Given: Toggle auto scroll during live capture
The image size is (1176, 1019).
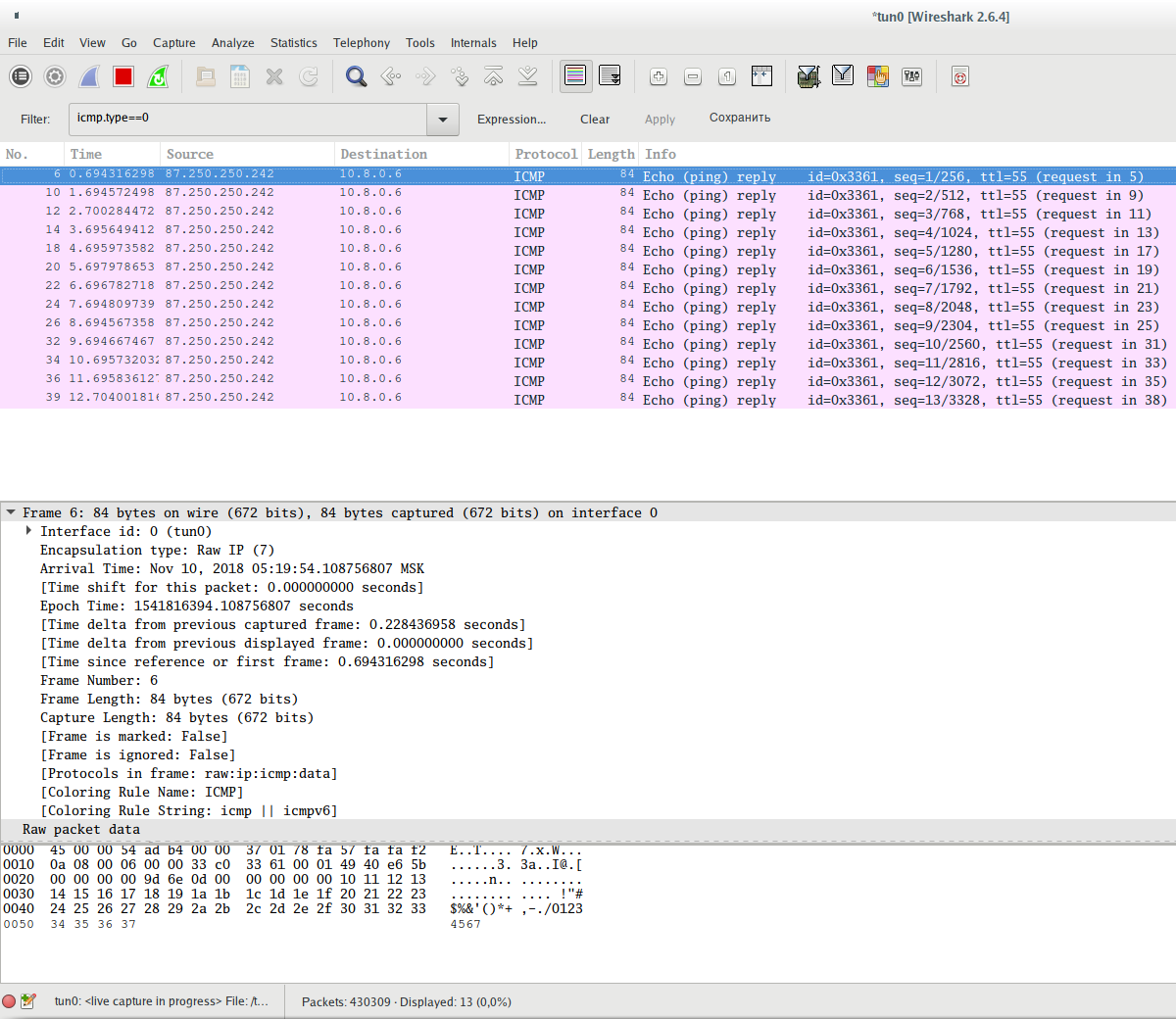Looking at the screenshot, I should click(x=610, y=76).
